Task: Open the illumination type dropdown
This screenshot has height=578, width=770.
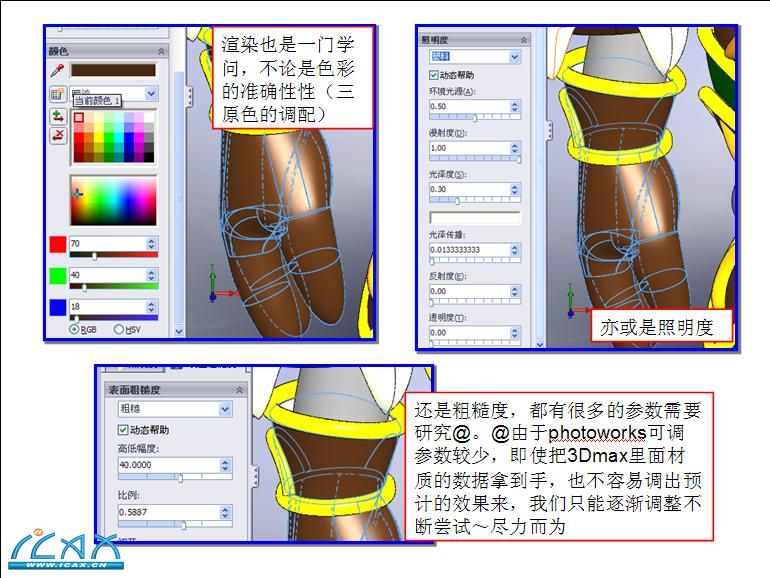Action: 514,56
